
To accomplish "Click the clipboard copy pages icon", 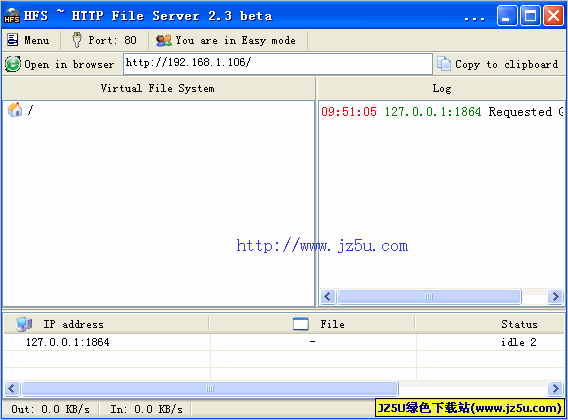I will click(x=444, y=64).
